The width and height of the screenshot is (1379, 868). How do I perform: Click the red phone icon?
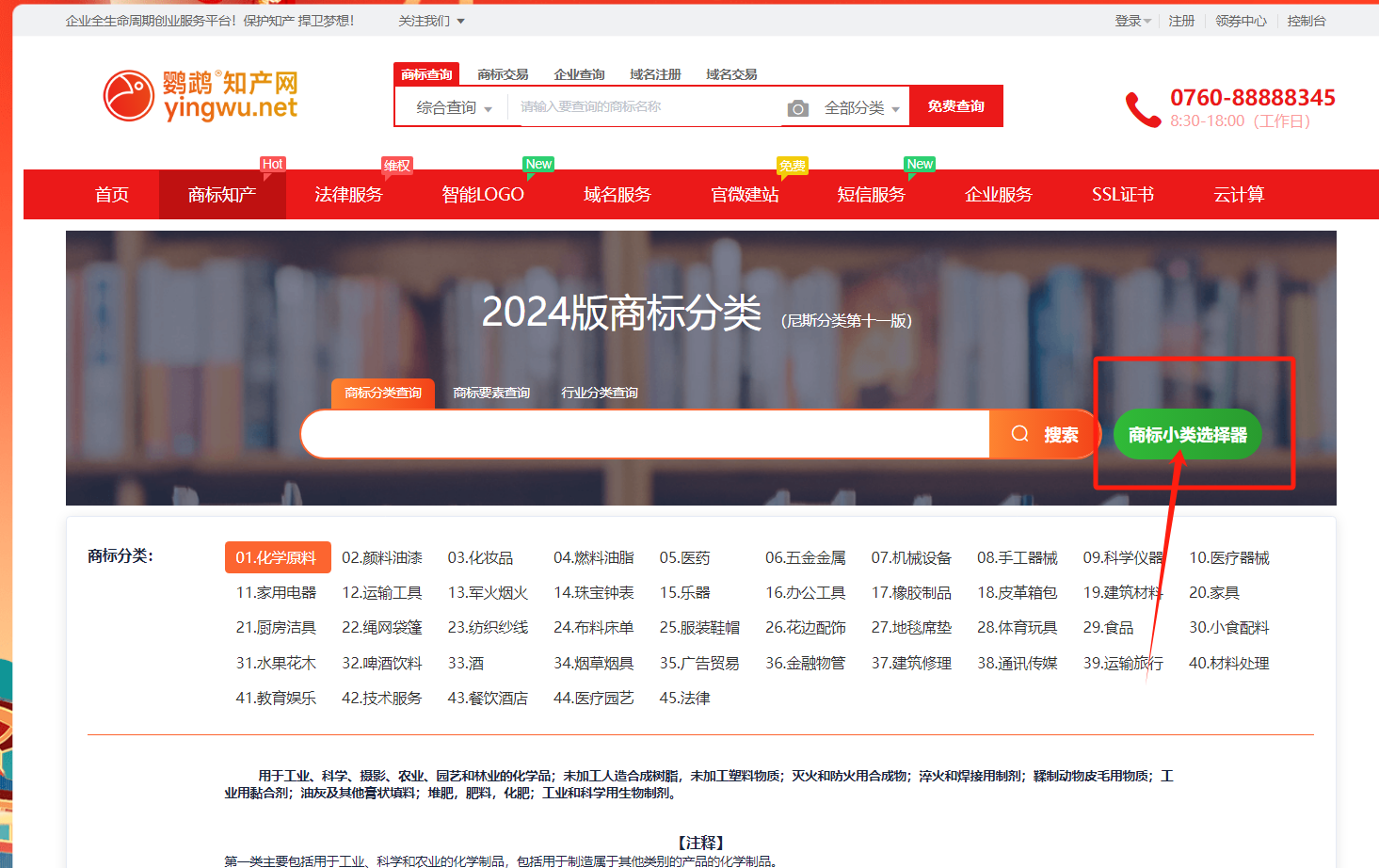click(1143, 109)
